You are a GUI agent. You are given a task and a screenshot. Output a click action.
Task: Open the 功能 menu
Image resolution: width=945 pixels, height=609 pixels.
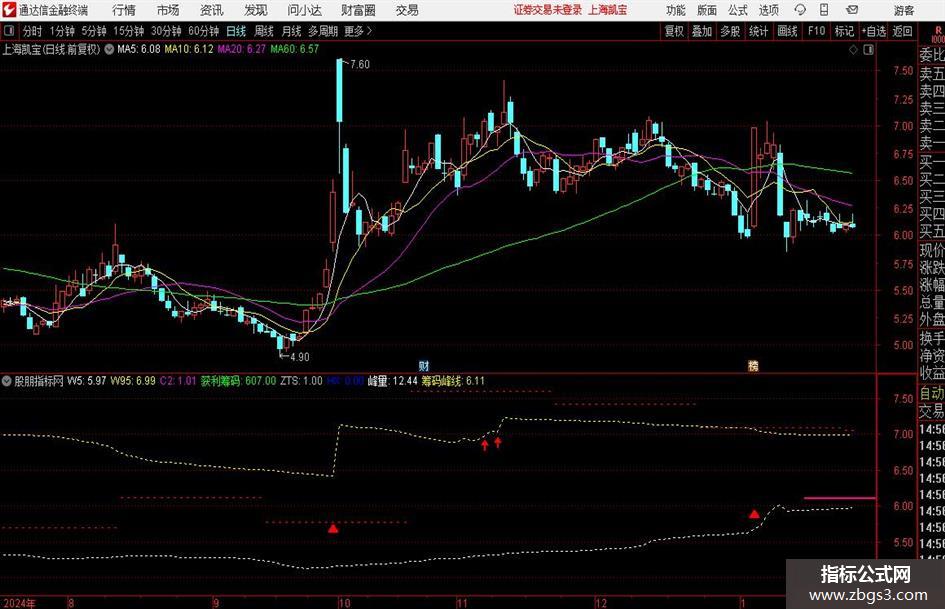click(x=676, y=10)
